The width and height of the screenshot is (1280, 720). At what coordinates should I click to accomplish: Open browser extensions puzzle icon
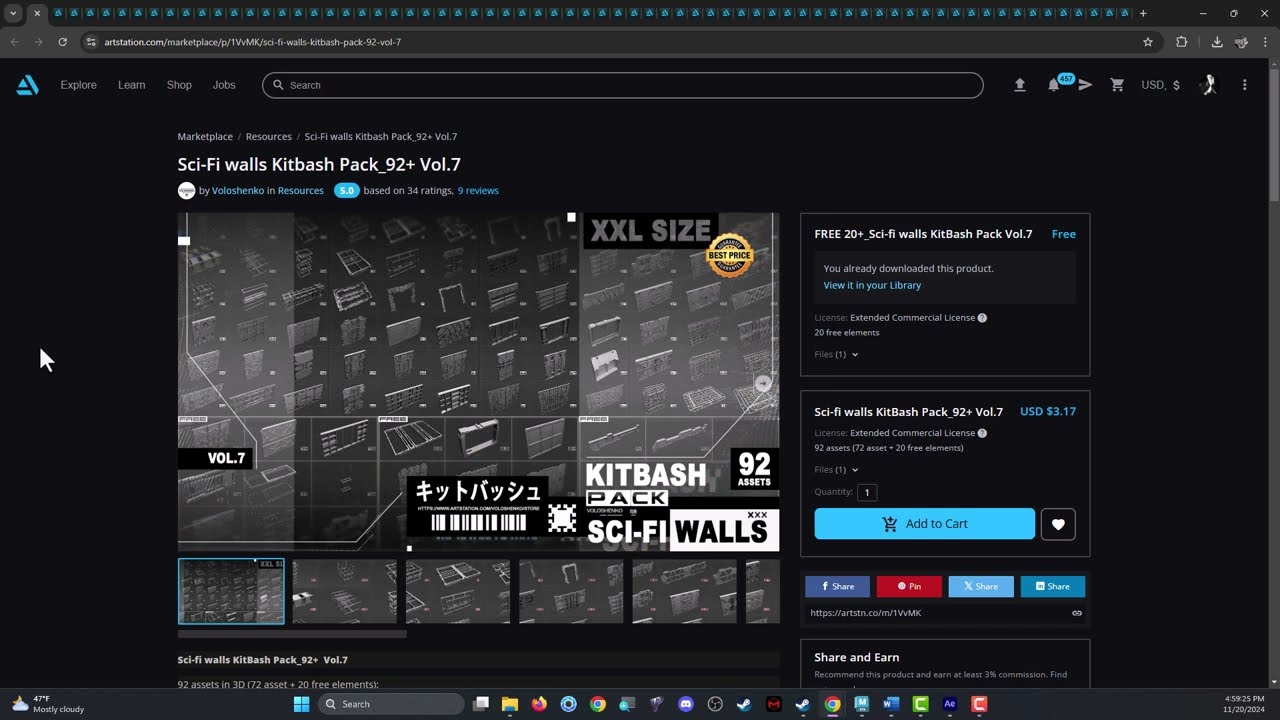click(1182, 42)
